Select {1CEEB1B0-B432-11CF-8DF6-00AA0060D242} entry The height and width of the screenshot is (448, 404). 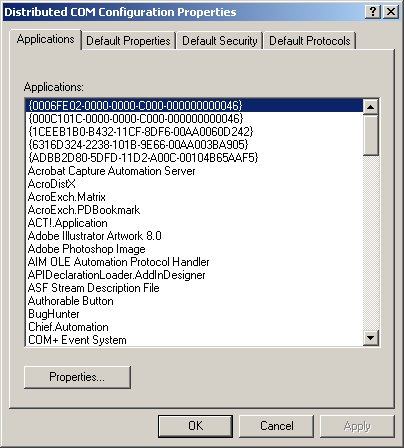coord(194,132)
